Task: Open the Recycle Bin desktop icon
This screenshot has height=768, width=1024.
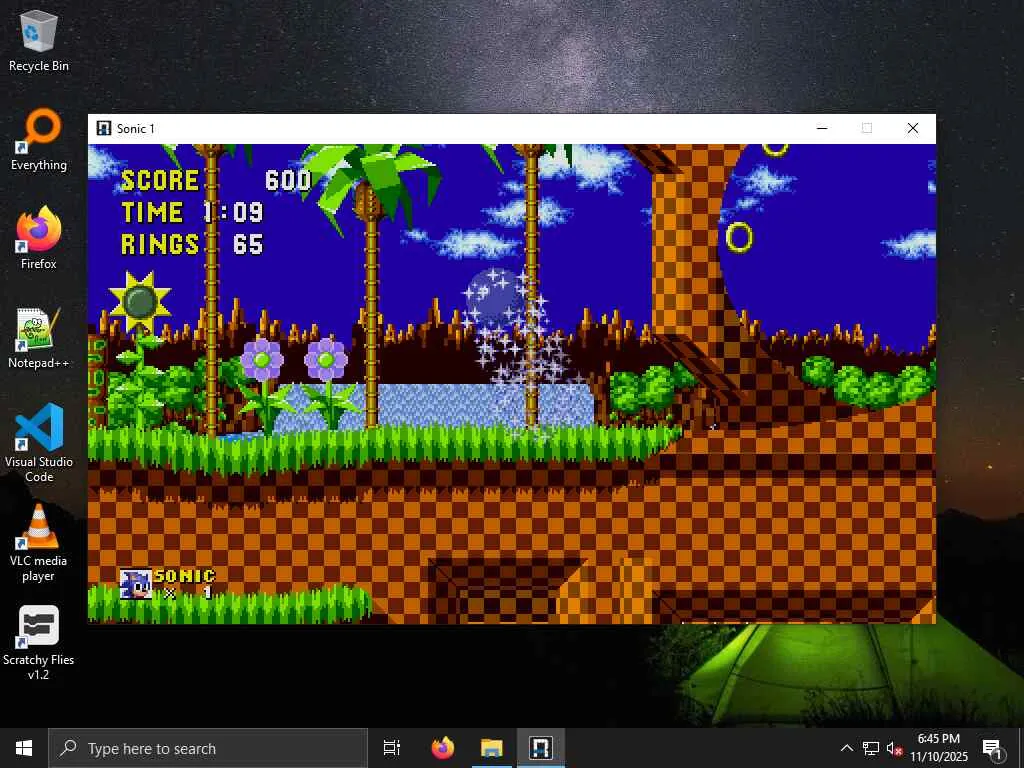Action: (39, 40)
